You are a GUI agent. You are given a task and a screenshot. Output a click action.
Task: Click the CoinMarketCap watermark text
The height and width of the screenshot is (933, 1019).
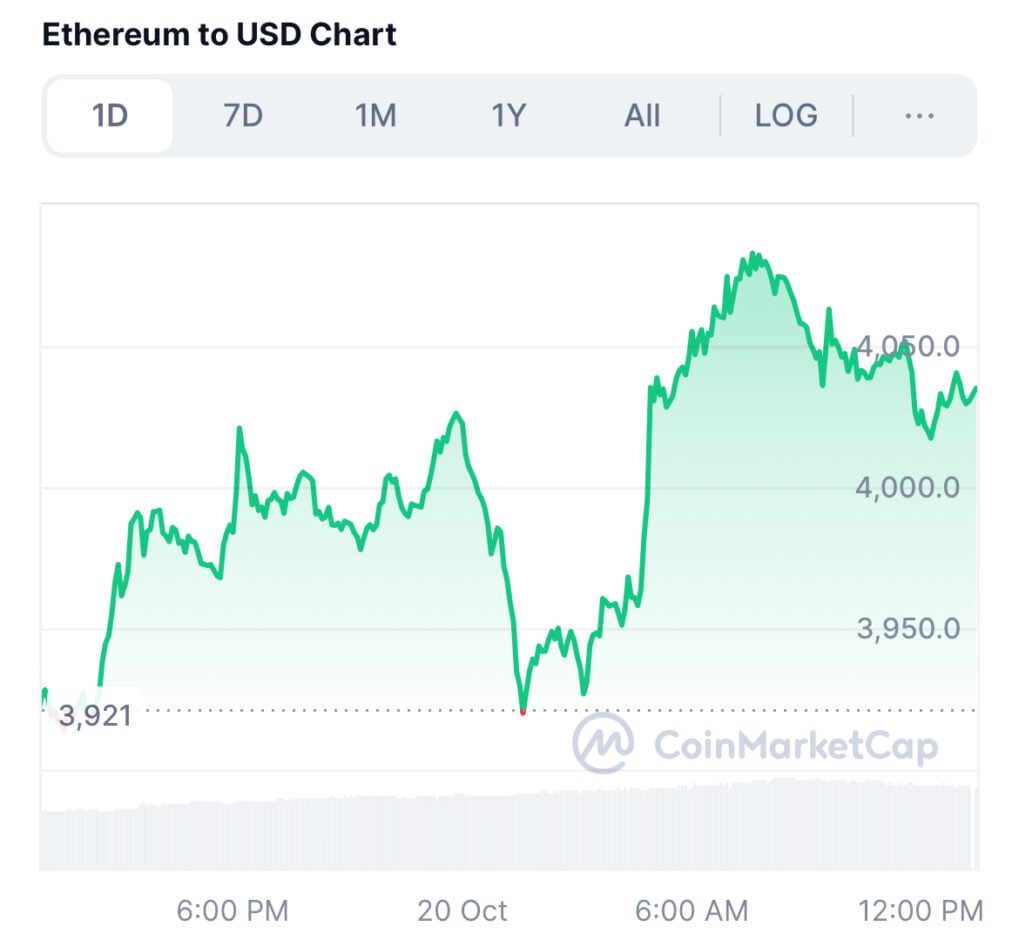pos(795,745)
